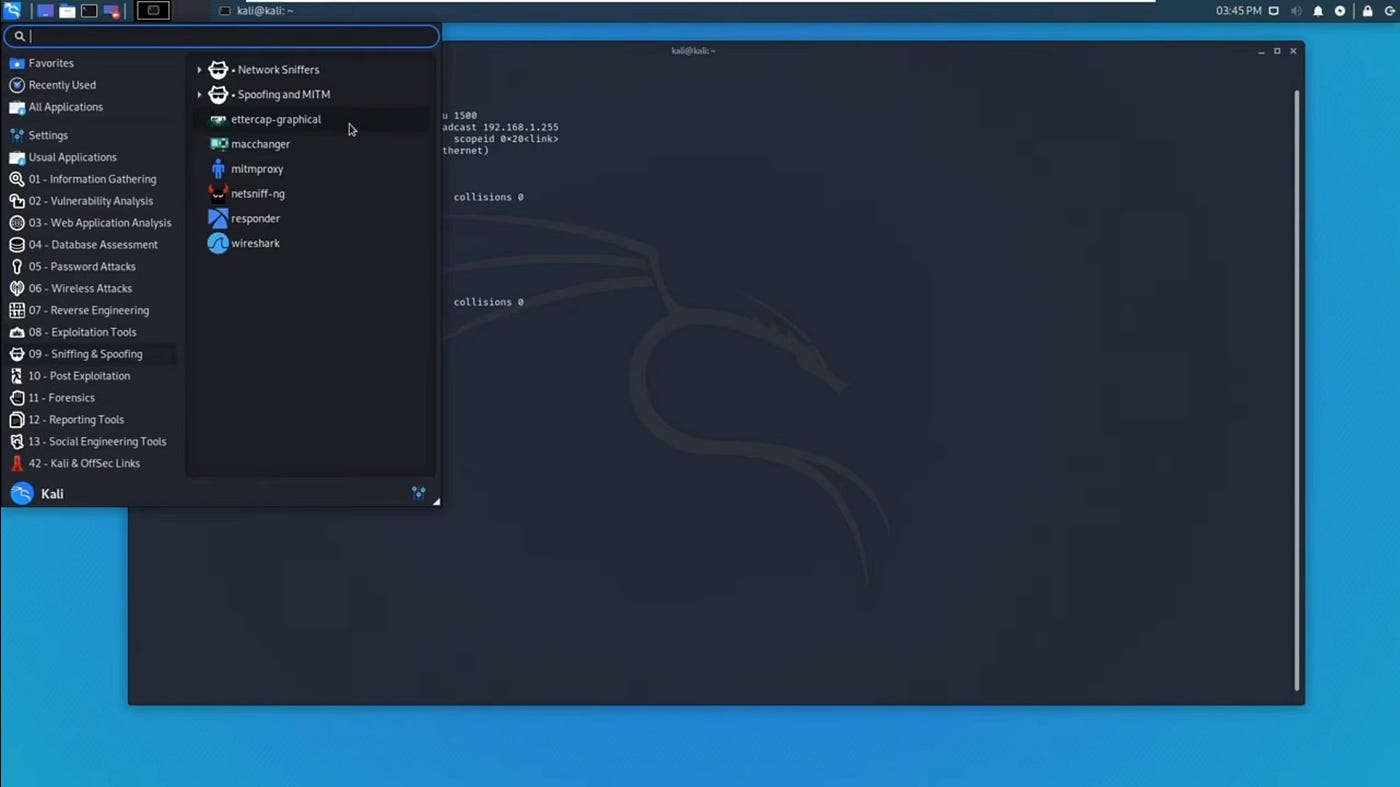Launch mitmproxy
The image size is (1400, 787).
click(310, 169)
